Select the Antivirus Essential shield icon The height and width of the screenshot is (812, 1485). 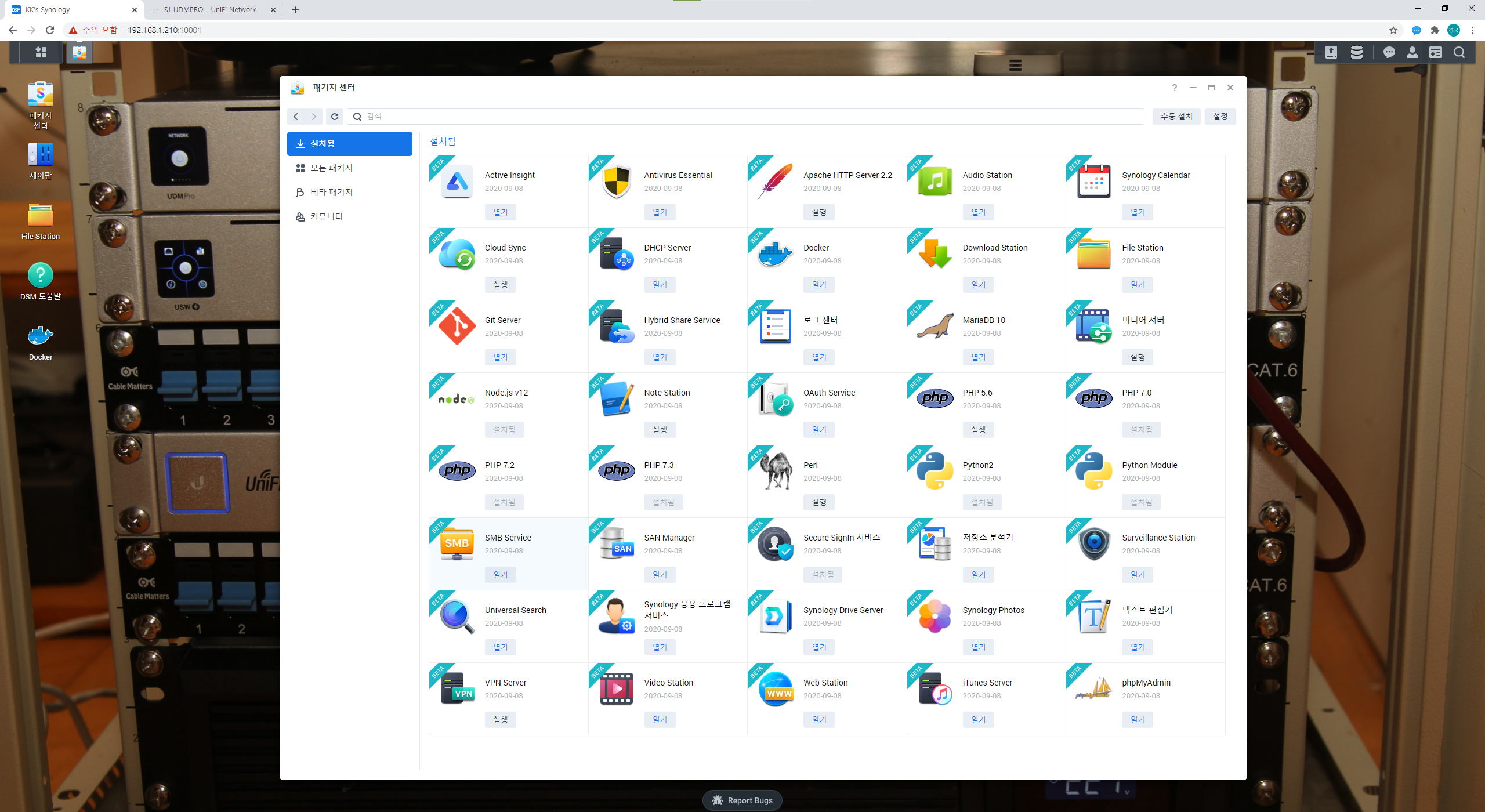pos(616,181)
